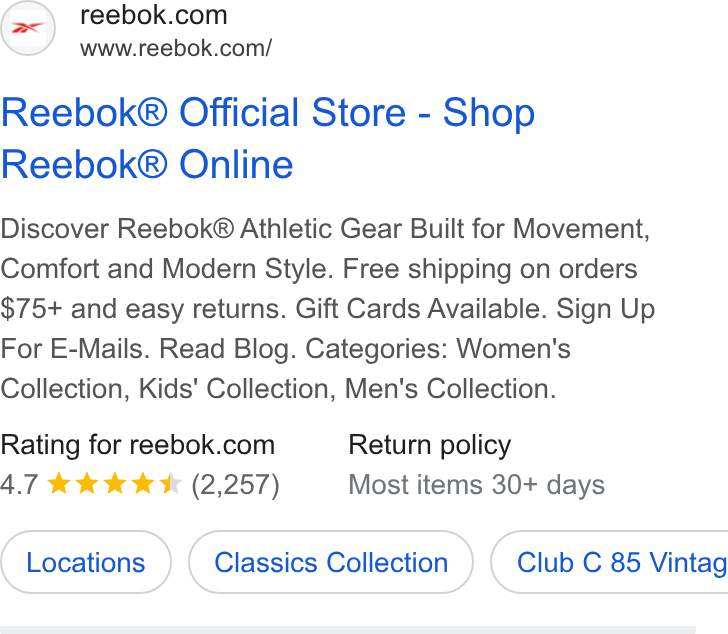Open the reebok.com site name
The image size is (728, 634).
tap(154, 15)
